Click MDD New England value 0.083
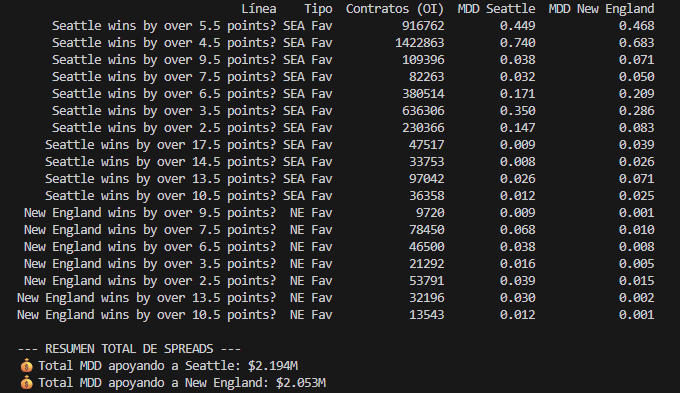680x393 pixels. click(636, 128)
